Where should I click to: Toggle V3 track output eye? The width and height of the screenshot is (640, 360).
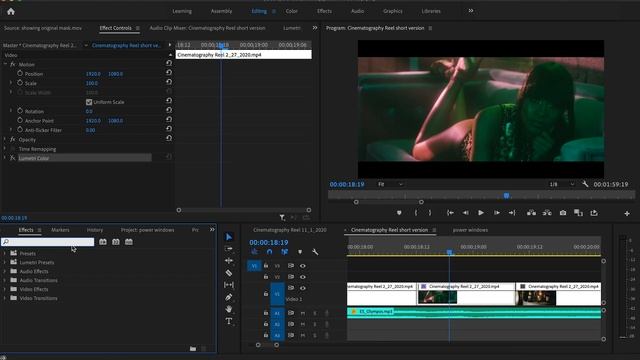click(x=302, y=266)
